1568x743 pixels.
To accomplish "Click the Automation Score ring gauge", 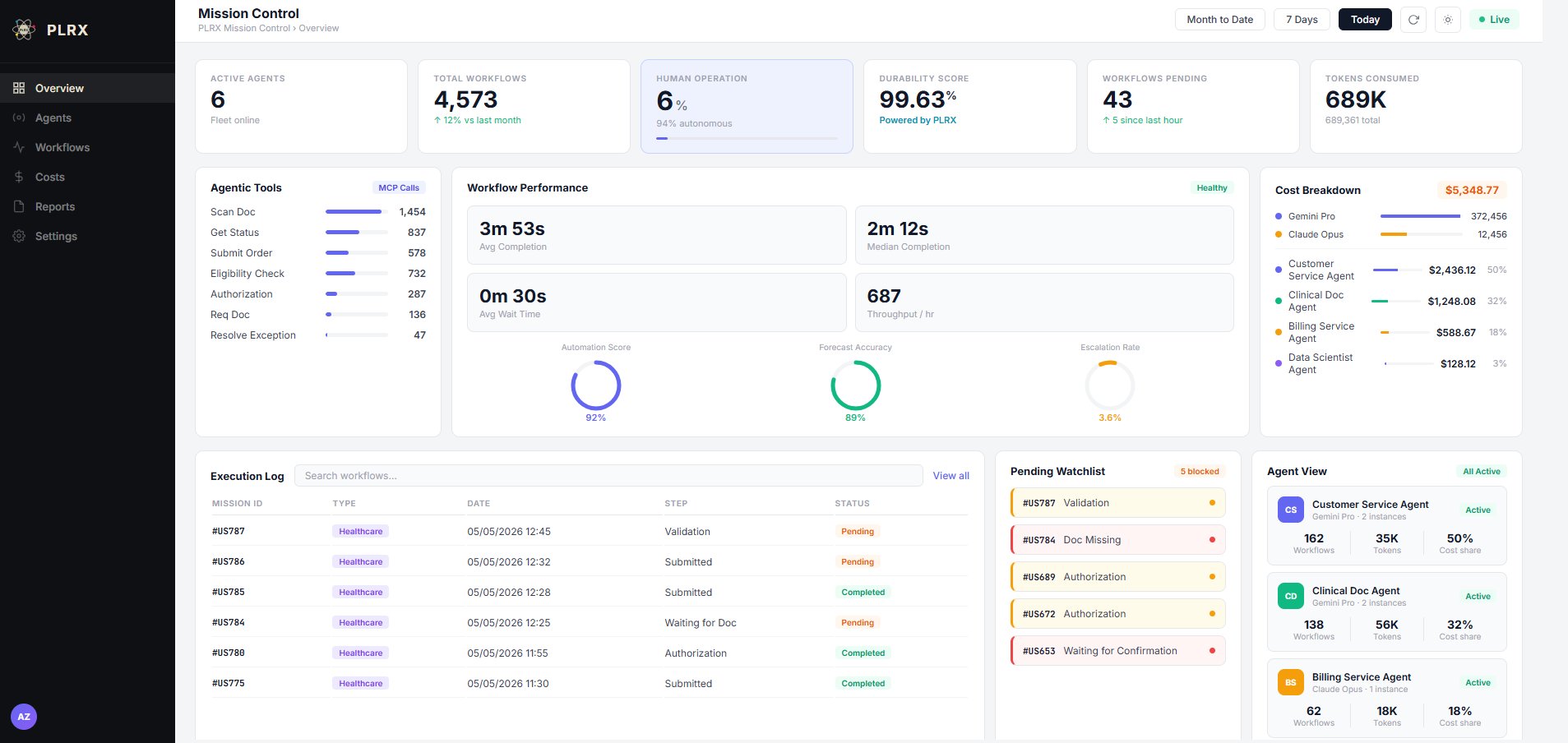I will point(596,385).
